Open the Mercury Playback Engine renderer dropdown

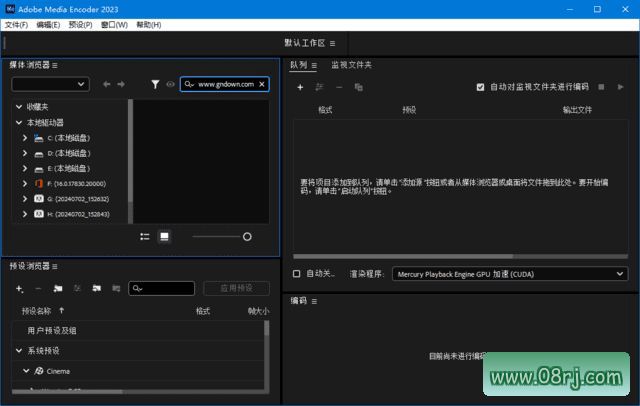point(510,274)
